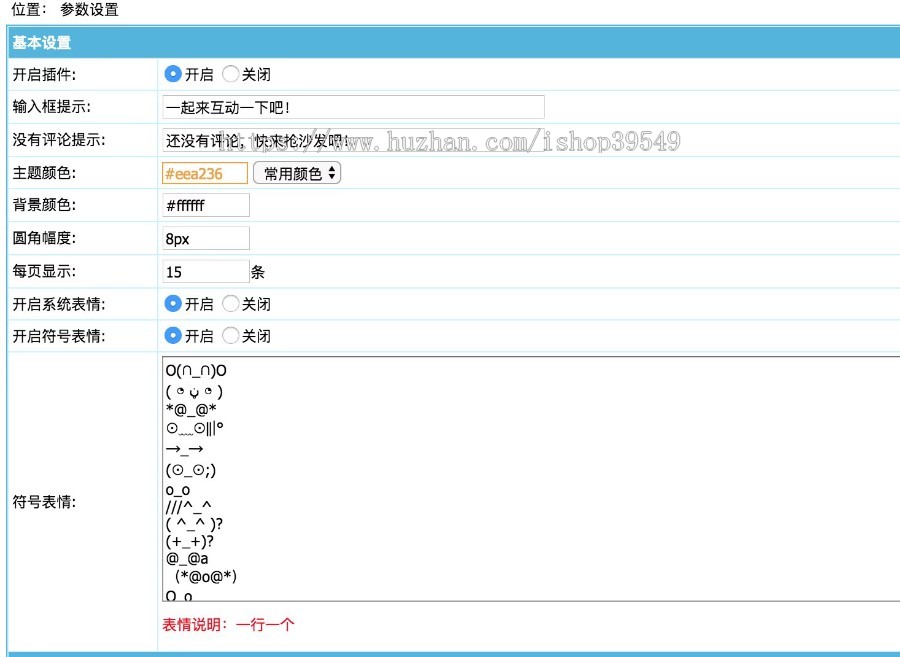Image resolution: width=900 pixels, height=657 pixels.
Task: Select 关闭 radio for 开启插件
Action: click(230, 74)
